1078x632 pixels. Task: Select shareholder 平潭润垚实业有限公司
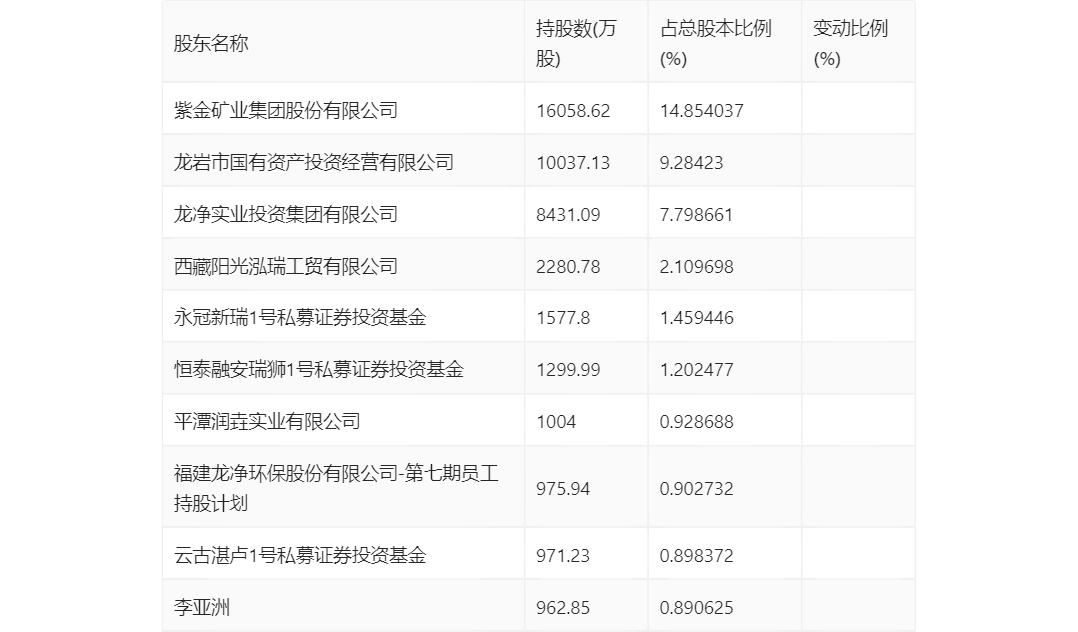tap(267, 422)
